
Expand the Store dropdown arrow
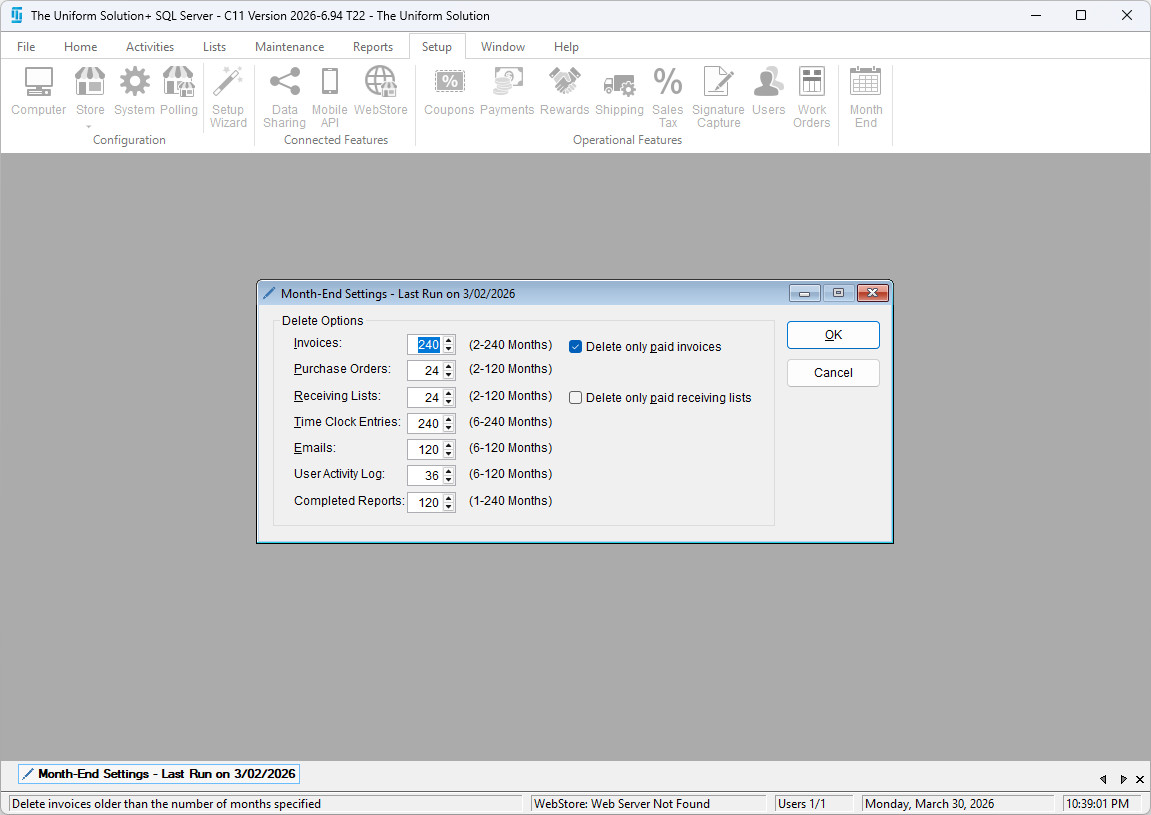tap(90, 126)
